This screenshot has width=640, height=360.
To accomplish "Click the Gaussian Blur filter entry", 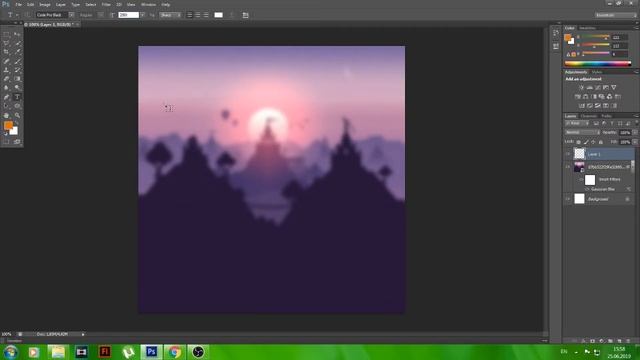I will [603, 189].
